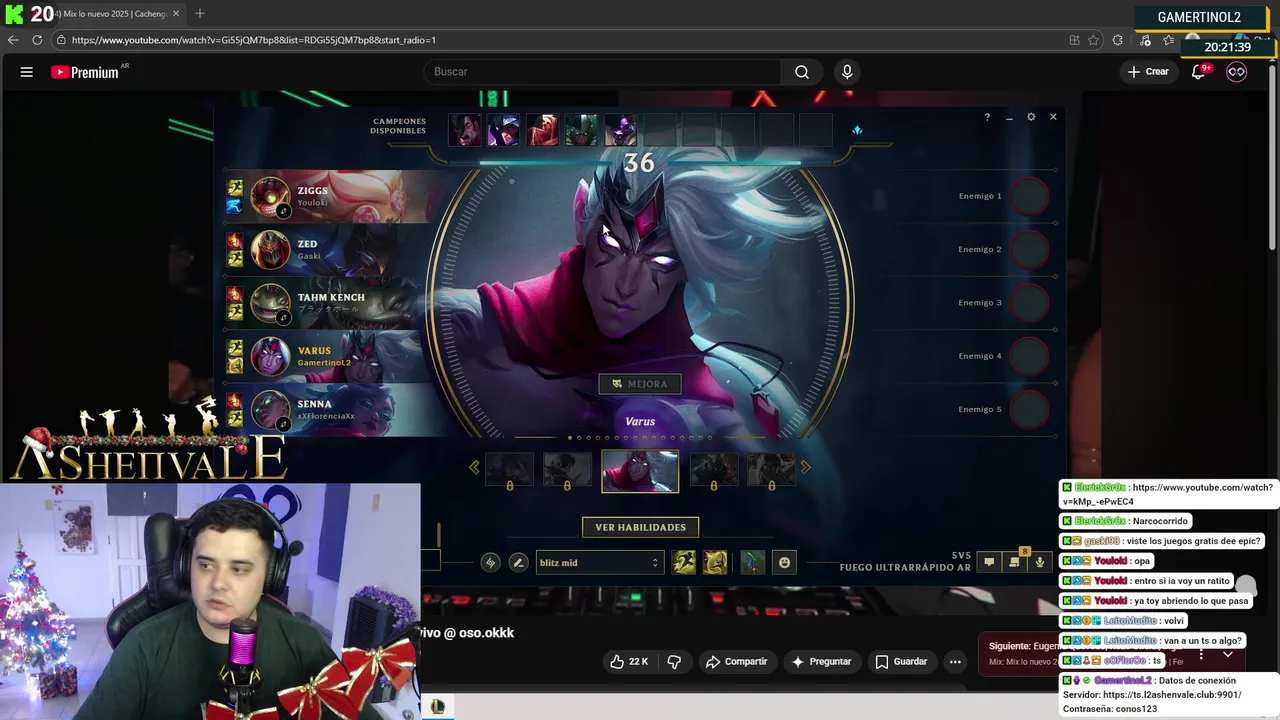Click the blue reroll icon beside bench
Screen dimensions: 1280x720
tap(857, 130)
